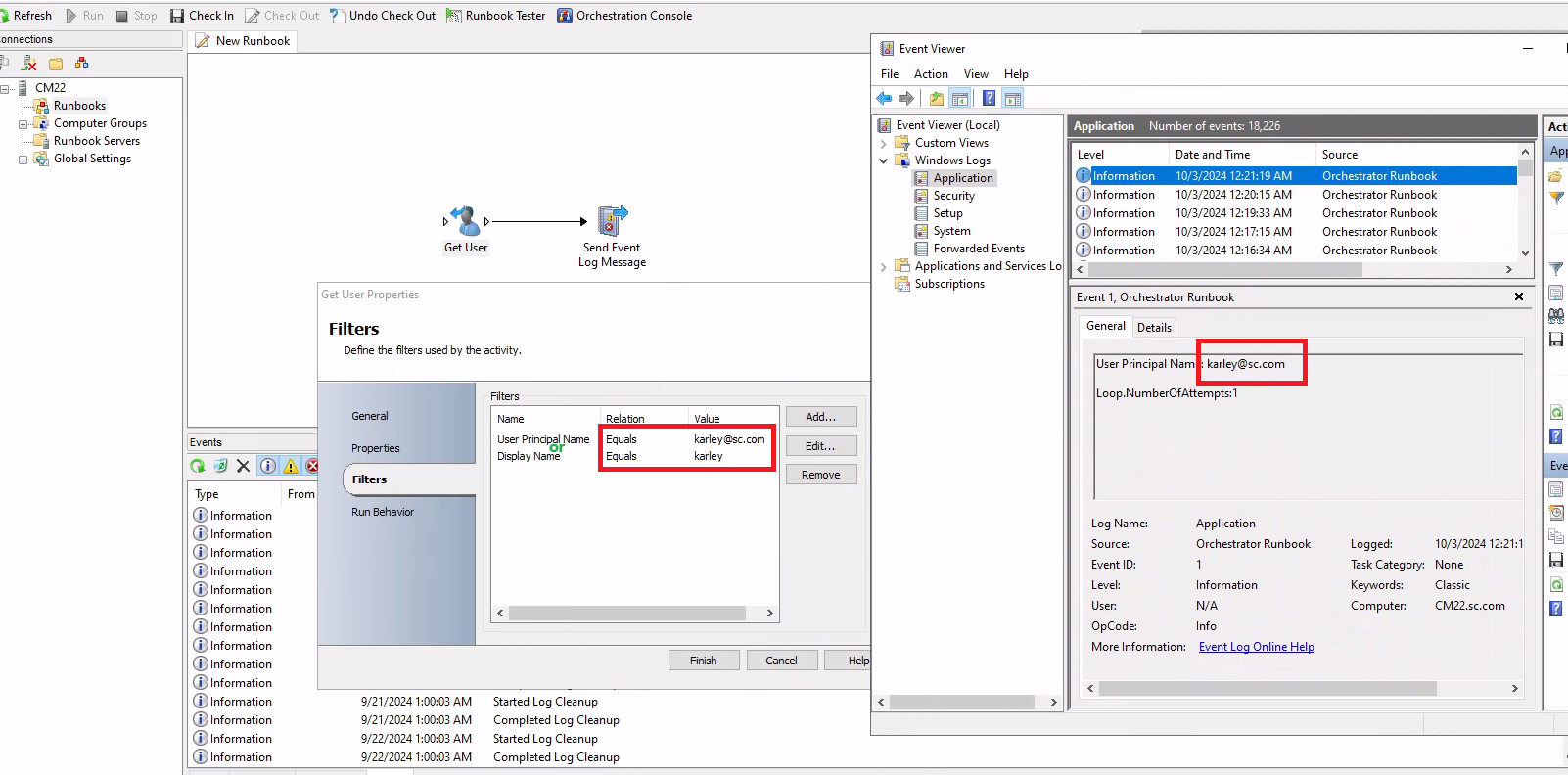Click the Cancel button in properties dialog
Screen dimensions: 1568x775
pos(781,661)
